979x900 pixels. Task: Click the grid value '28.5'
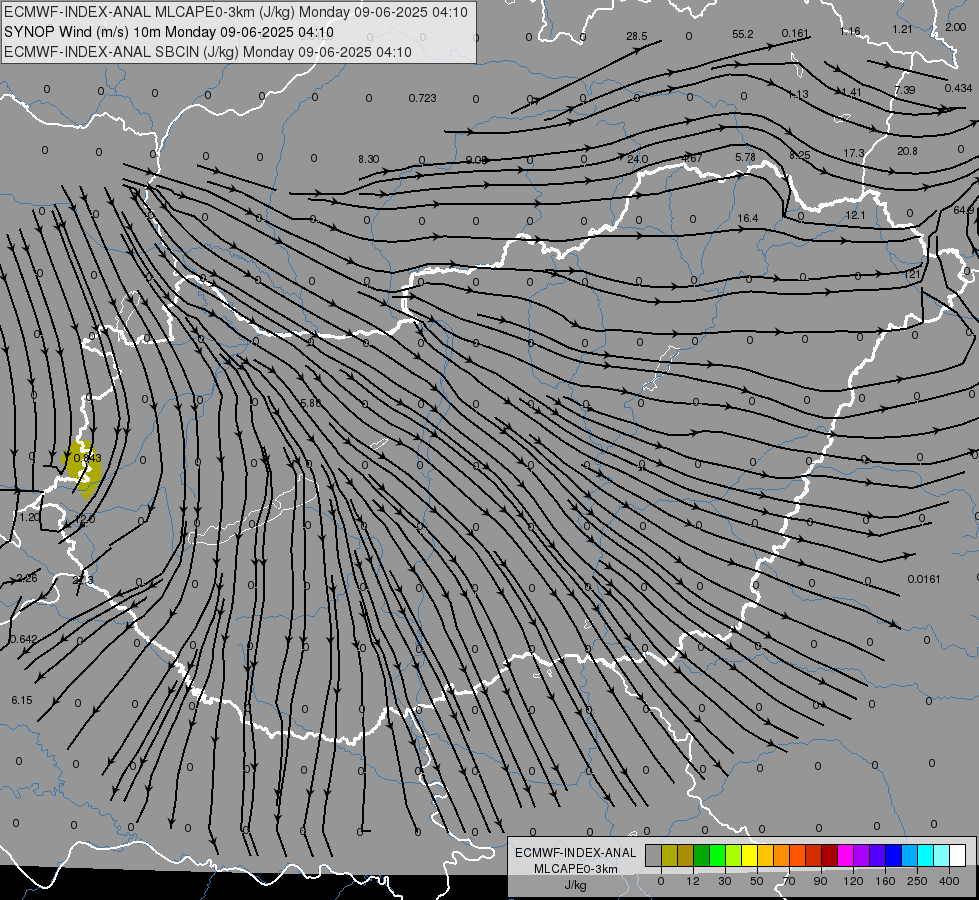tap(636, 36)
